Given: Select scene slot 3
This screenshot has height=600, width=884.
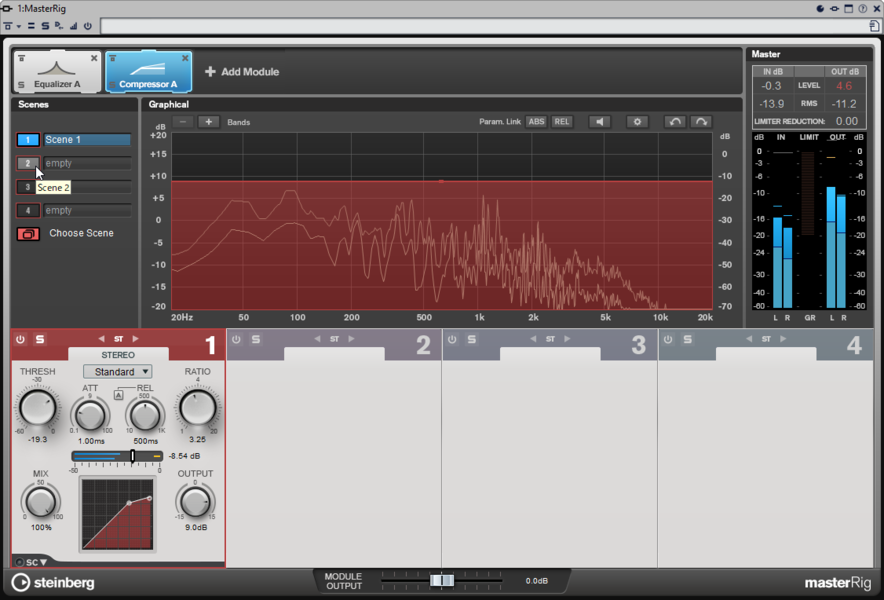Looking at the screenshot, I should click(x=28, y=187).
